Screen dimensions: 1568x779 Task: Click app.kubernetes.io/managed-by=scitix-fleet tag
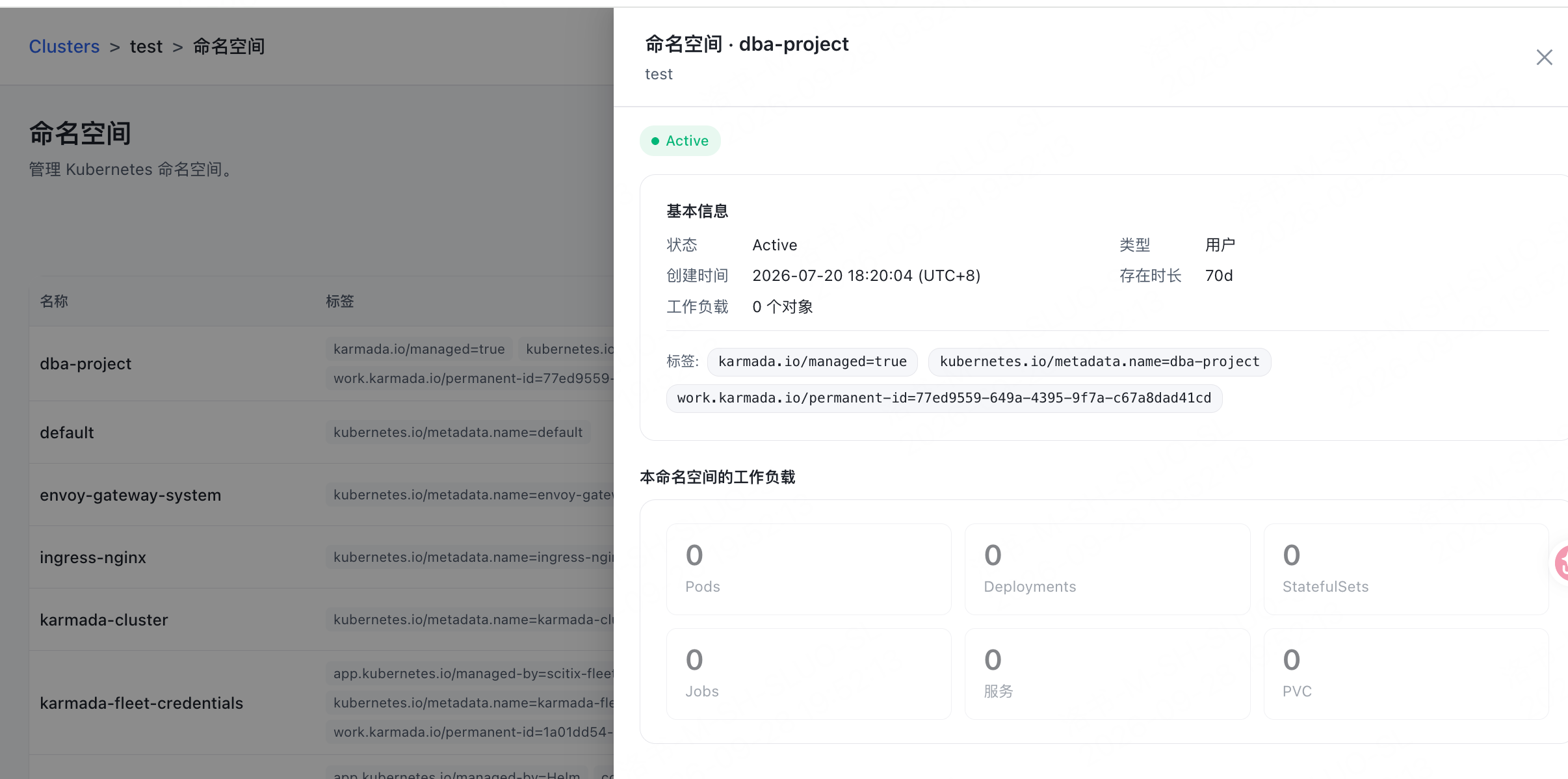click(x=470, y=674)
